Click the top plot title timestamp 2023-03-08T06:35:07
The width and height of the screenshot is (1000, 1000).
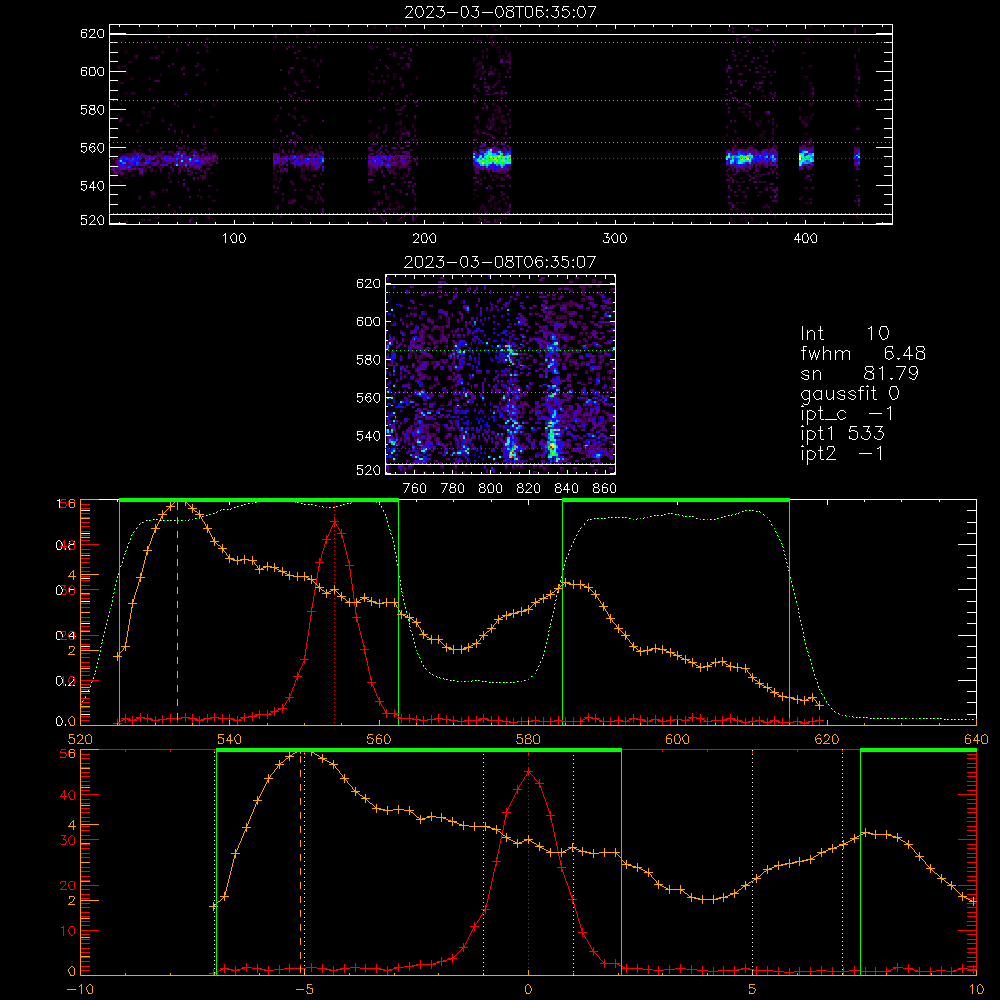(500, 12)
